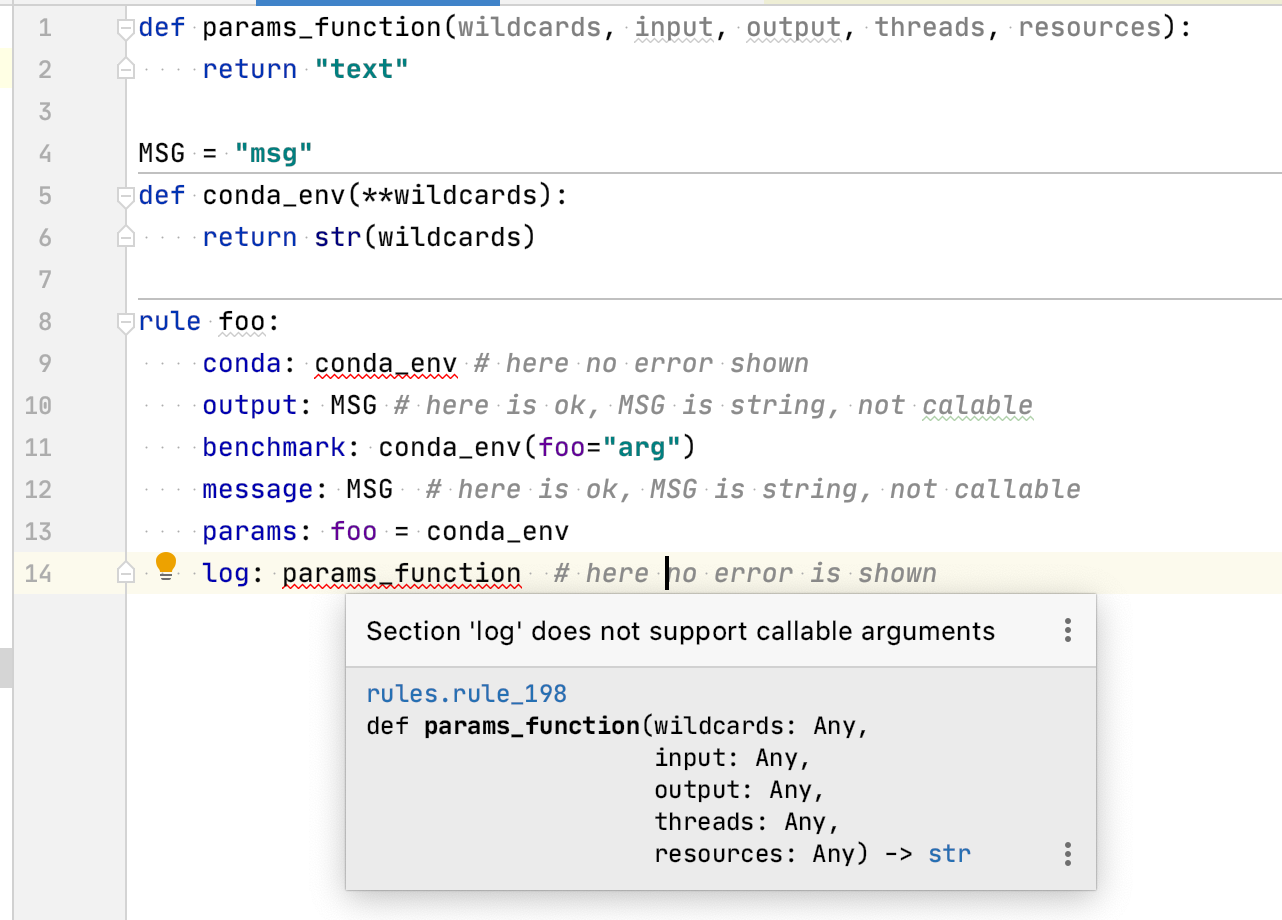This screenshot has width=1282, height=920.
Task: Collapse the conda_env function body
Action: [x=124, y=195]
